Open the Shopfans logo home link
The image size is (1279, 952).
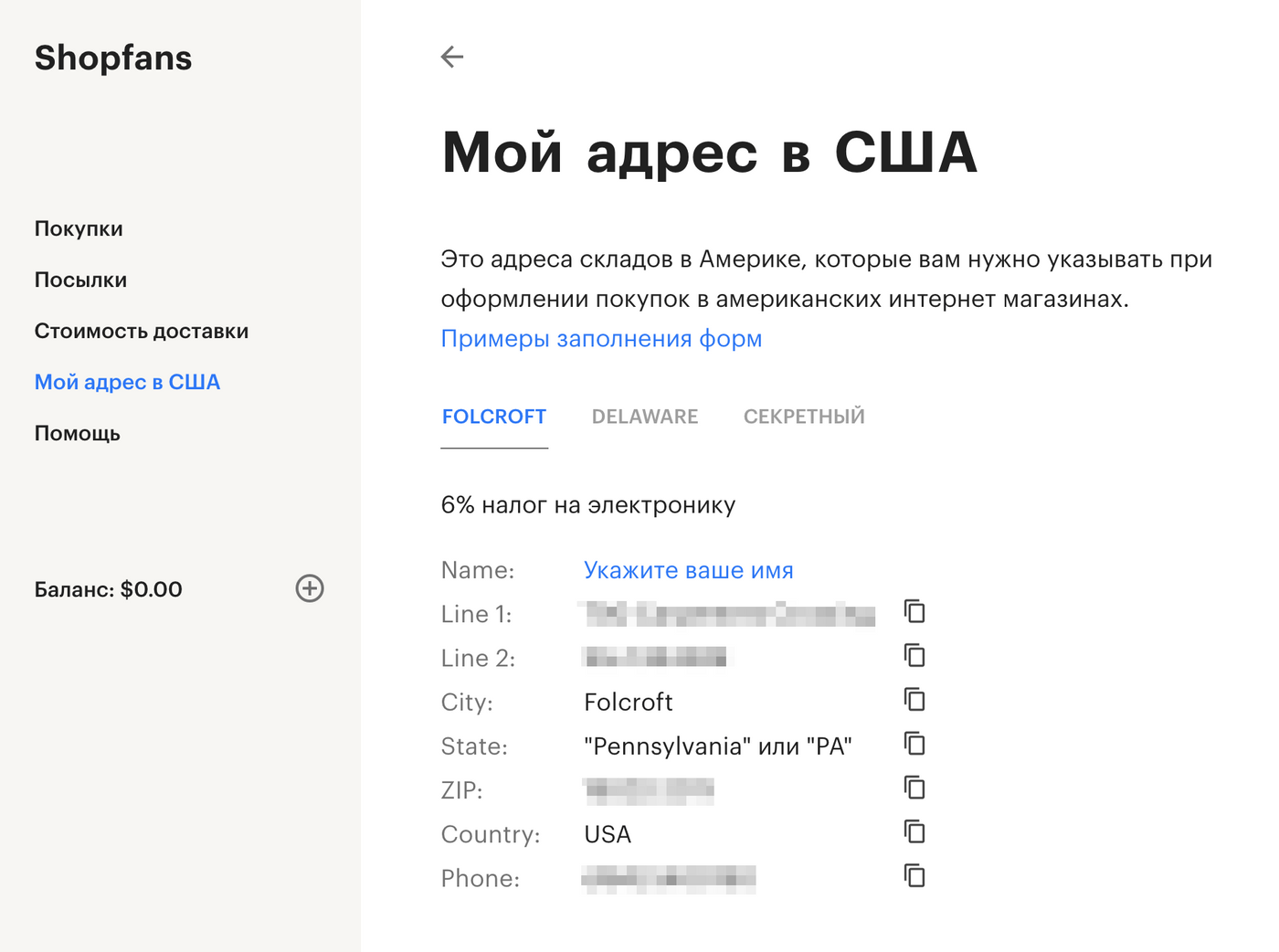[x=113, y=58]
